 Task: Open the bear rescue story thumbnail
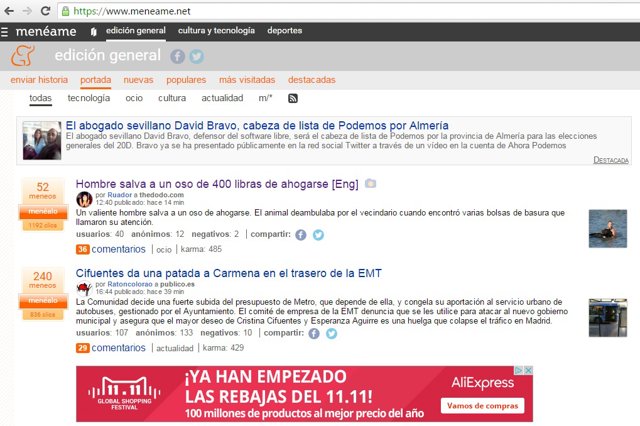pos(607,228)
